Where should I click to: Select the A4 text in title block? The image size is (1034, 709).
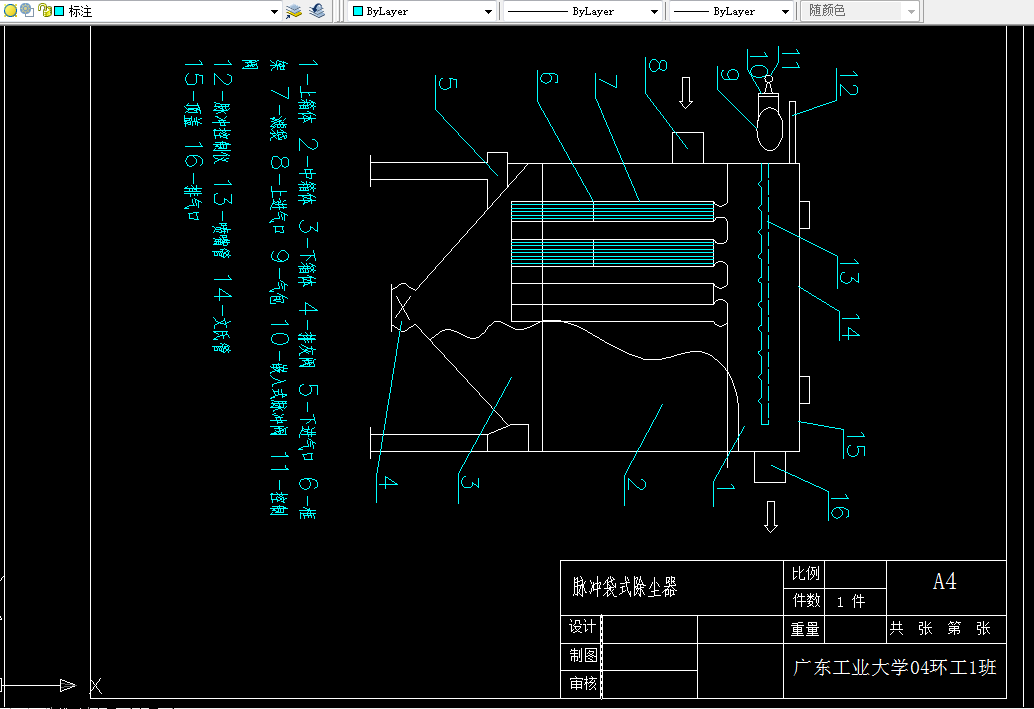pos(944,582)
